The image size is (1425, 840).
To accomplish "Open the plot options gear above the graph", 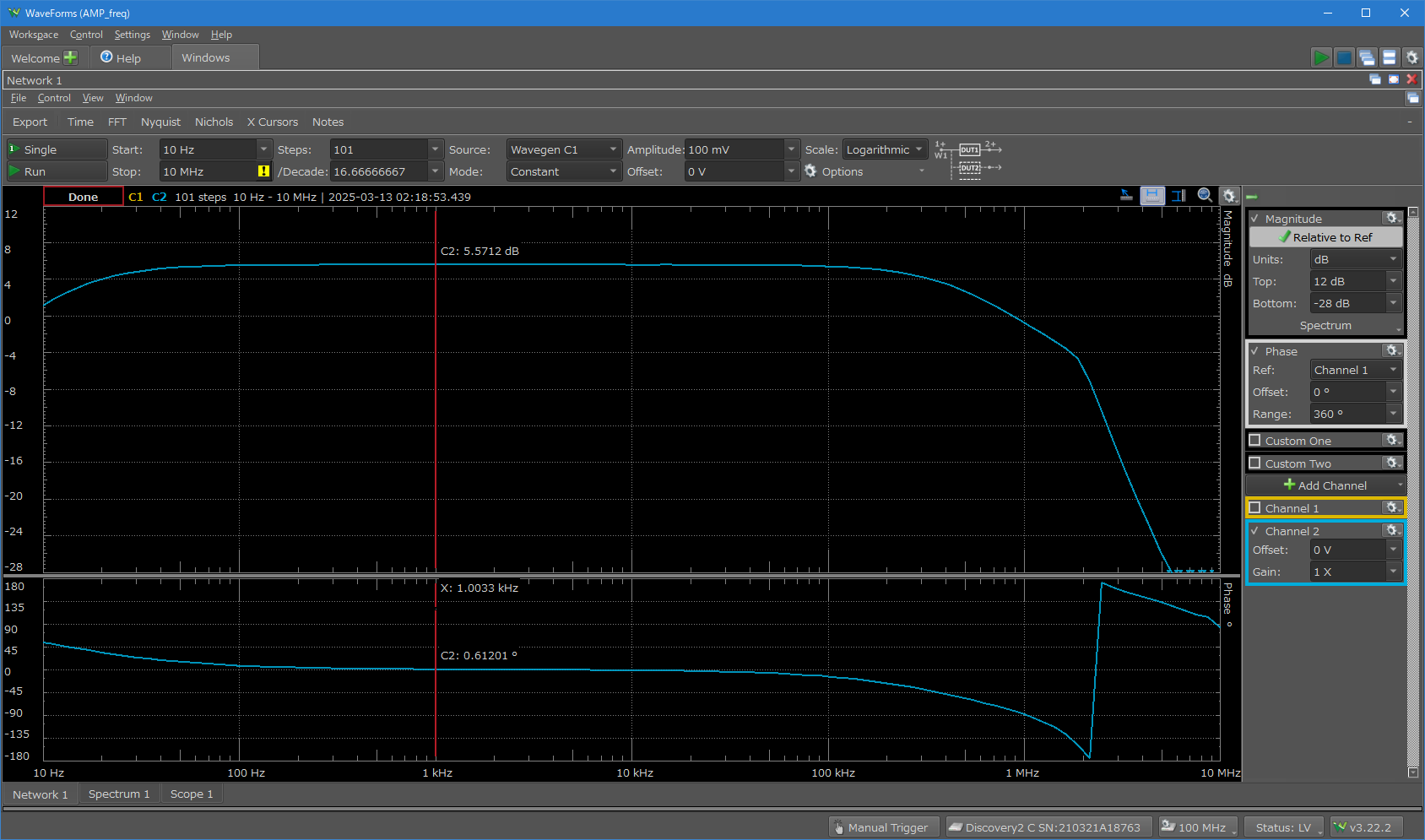I will [x=1229, y=195].
